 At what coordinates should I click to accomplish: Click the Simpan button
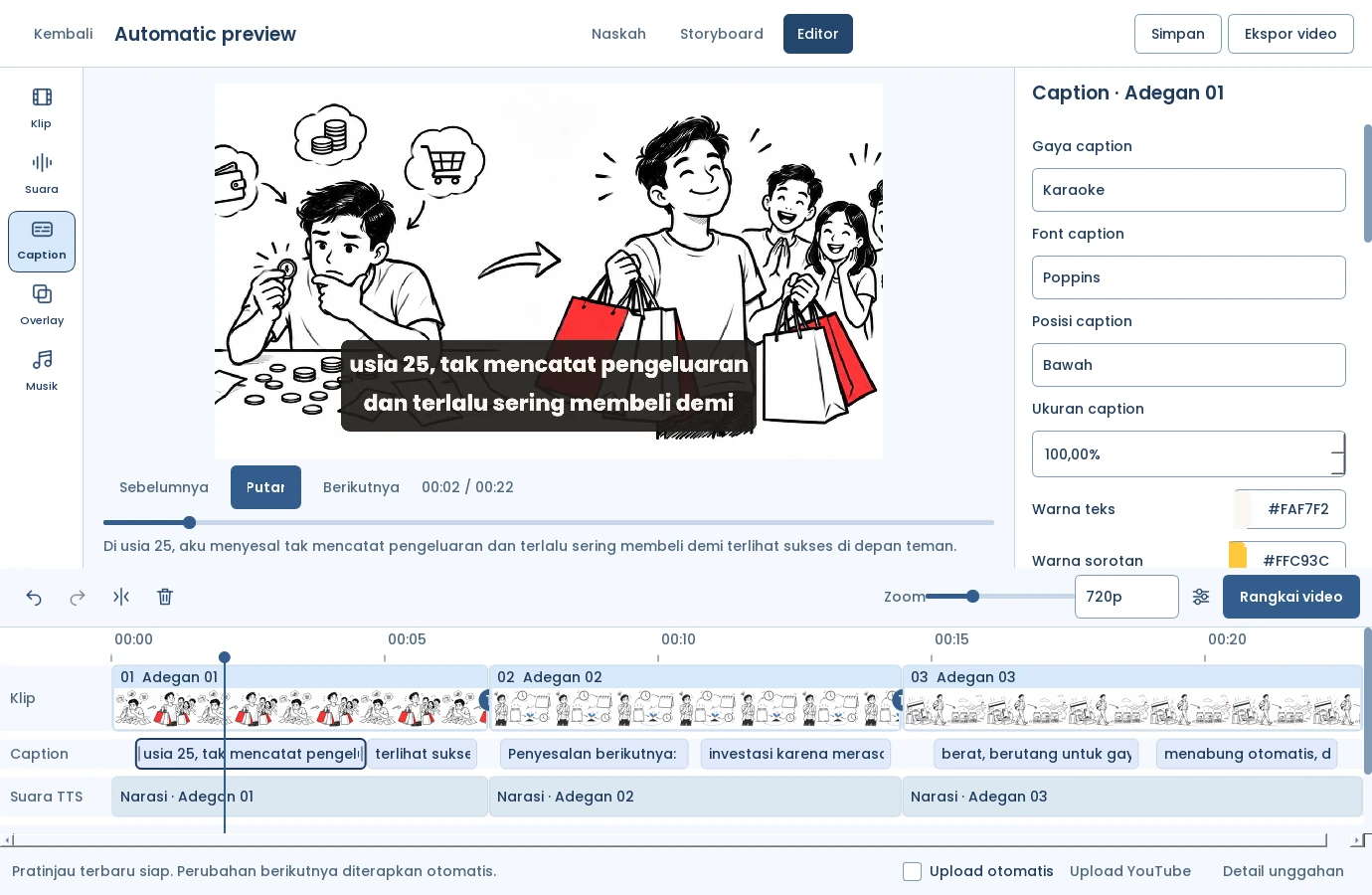pyautogui.click(x=1178, y=34)
